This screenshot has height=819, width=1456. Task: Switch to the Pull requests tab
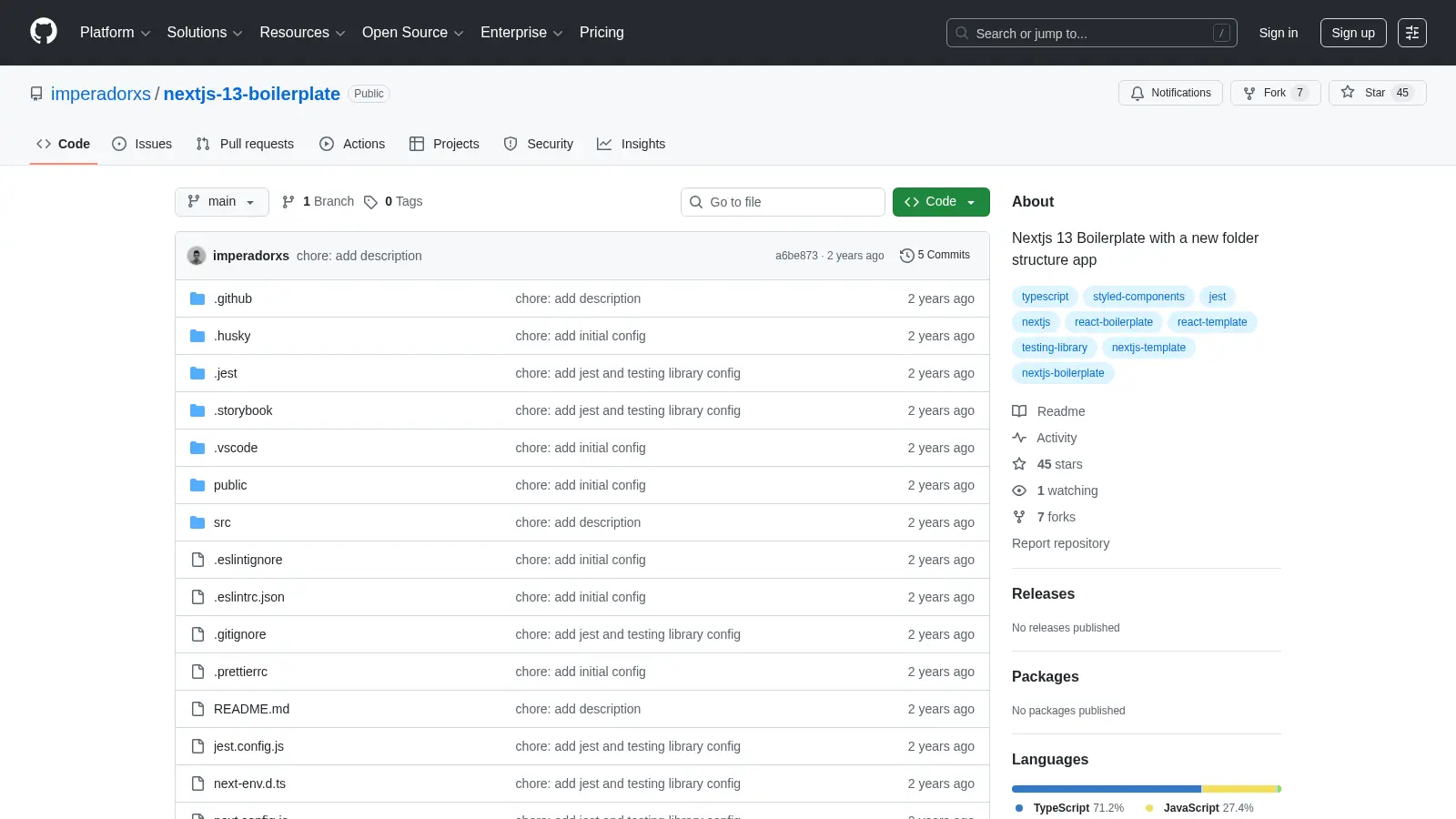245,144
